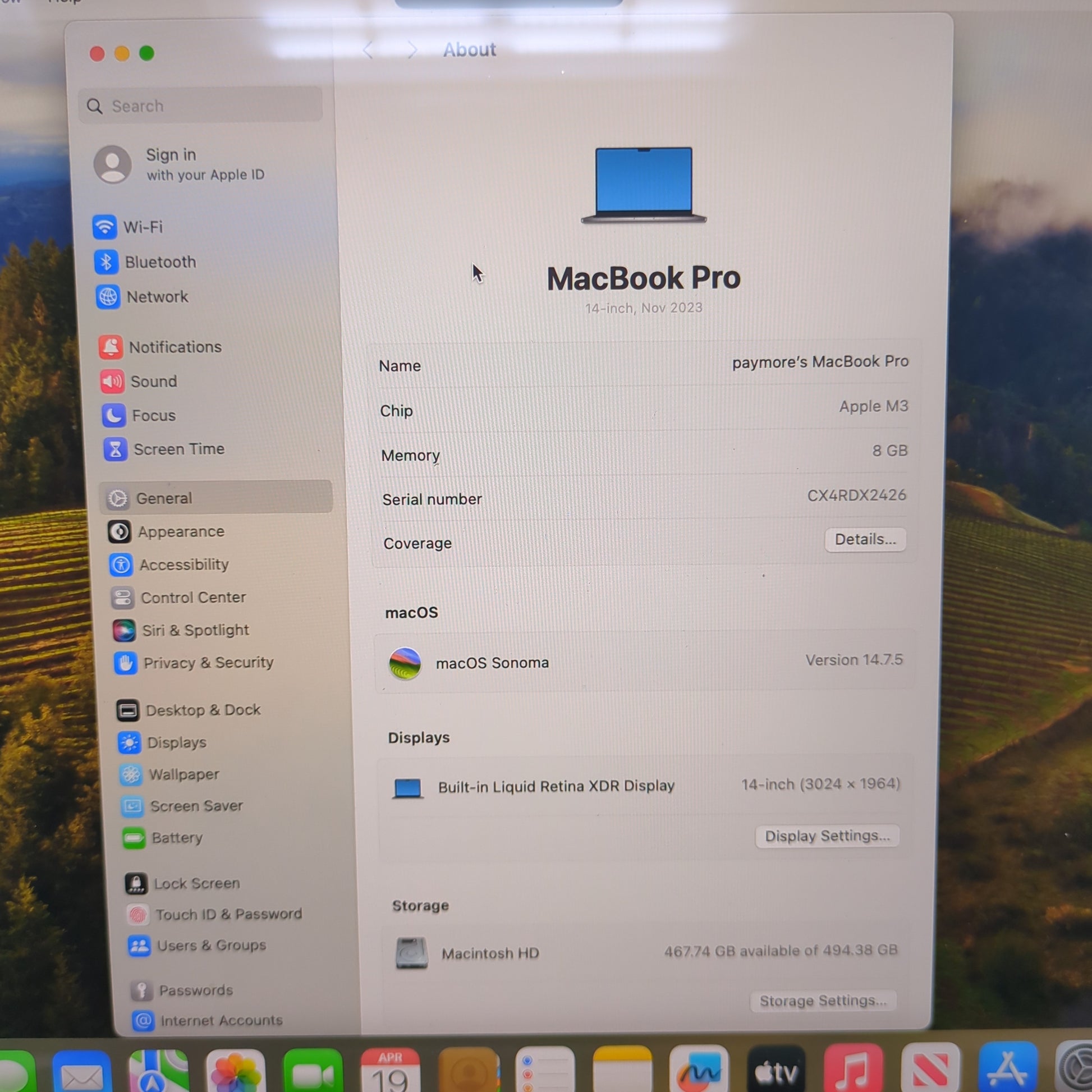Open Display Settings... button

click(x=827, y=836)
